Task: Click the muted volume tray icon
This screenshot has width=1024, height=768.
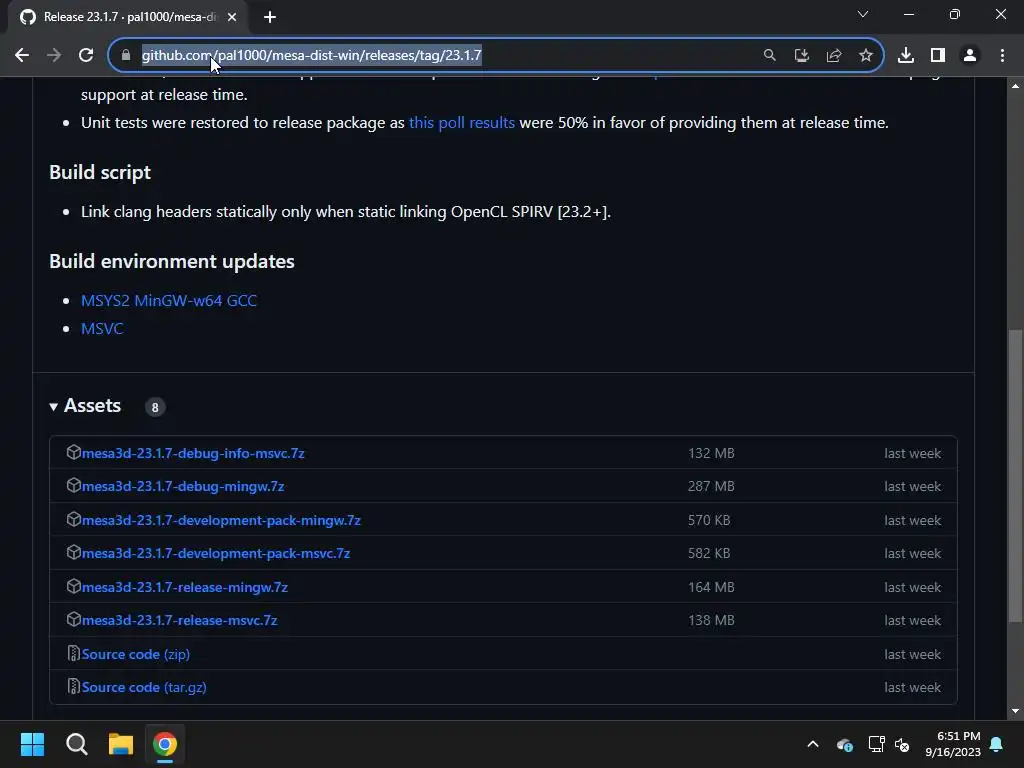Action: pos(903,744)
